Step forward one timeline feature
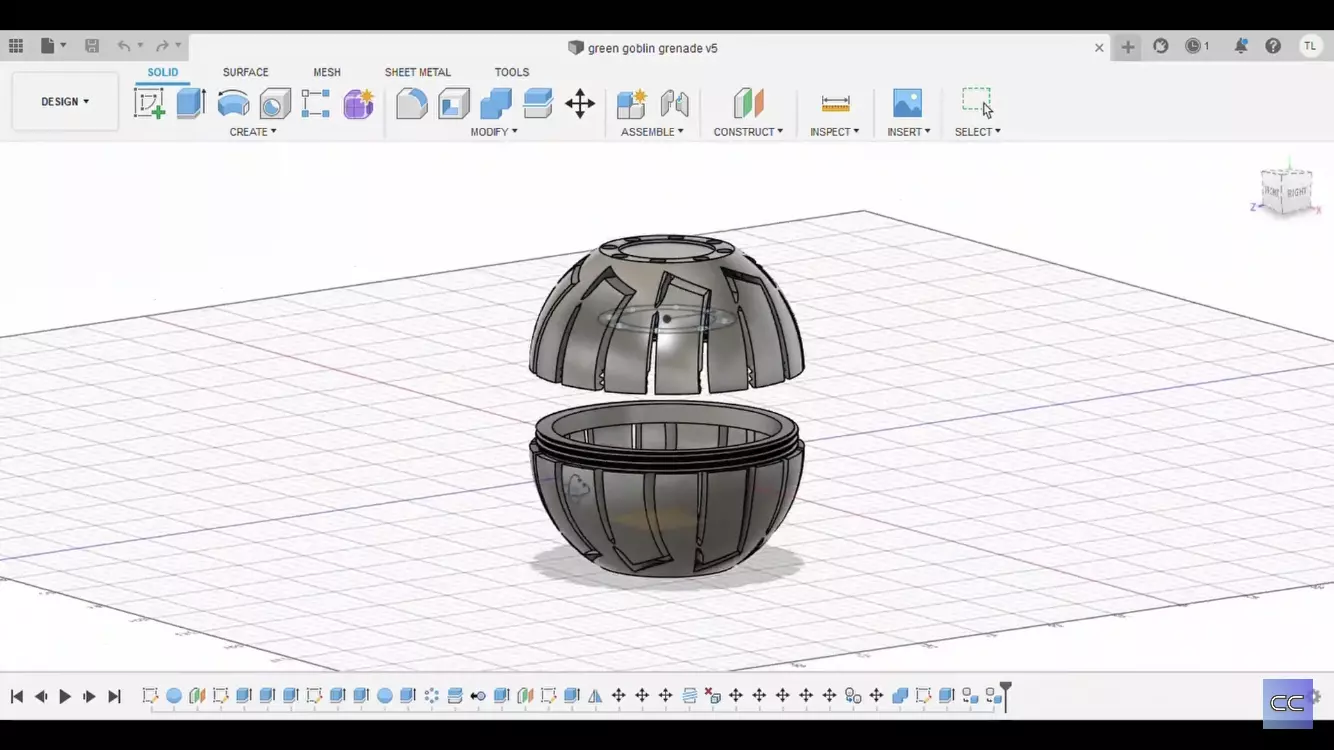The height and width of the screenshot is (750, 1334). 89,696
